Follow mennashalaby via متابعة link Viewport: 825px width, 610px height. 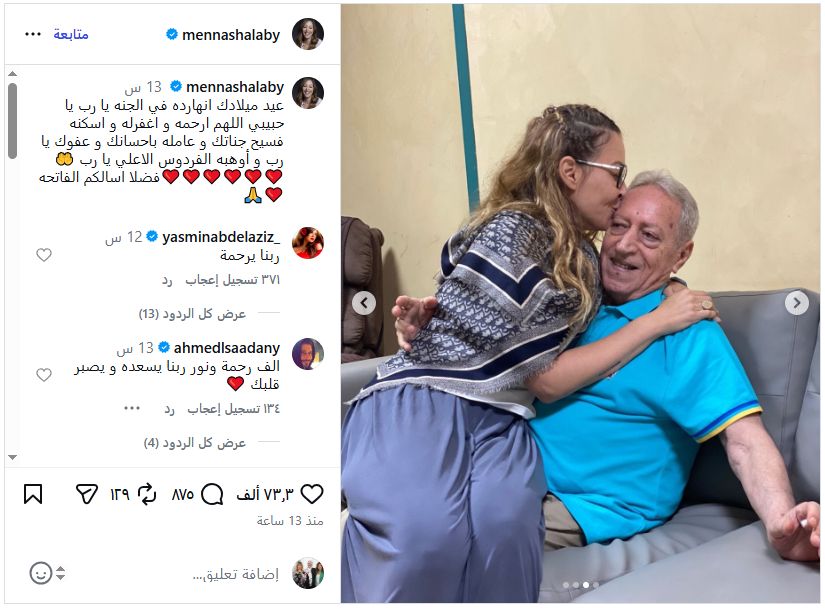click(x=71, y=34)
